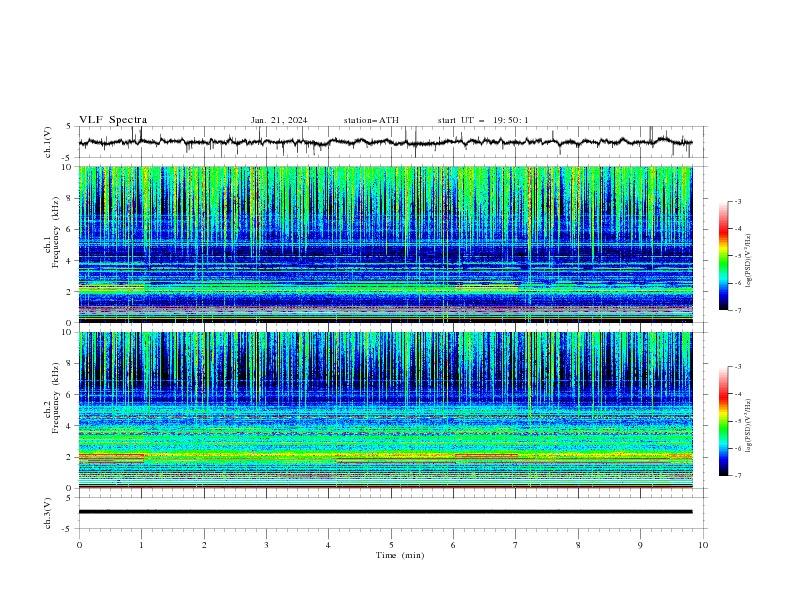Click time axis tick label "9"
792x612 pixels.
[640, 545]
